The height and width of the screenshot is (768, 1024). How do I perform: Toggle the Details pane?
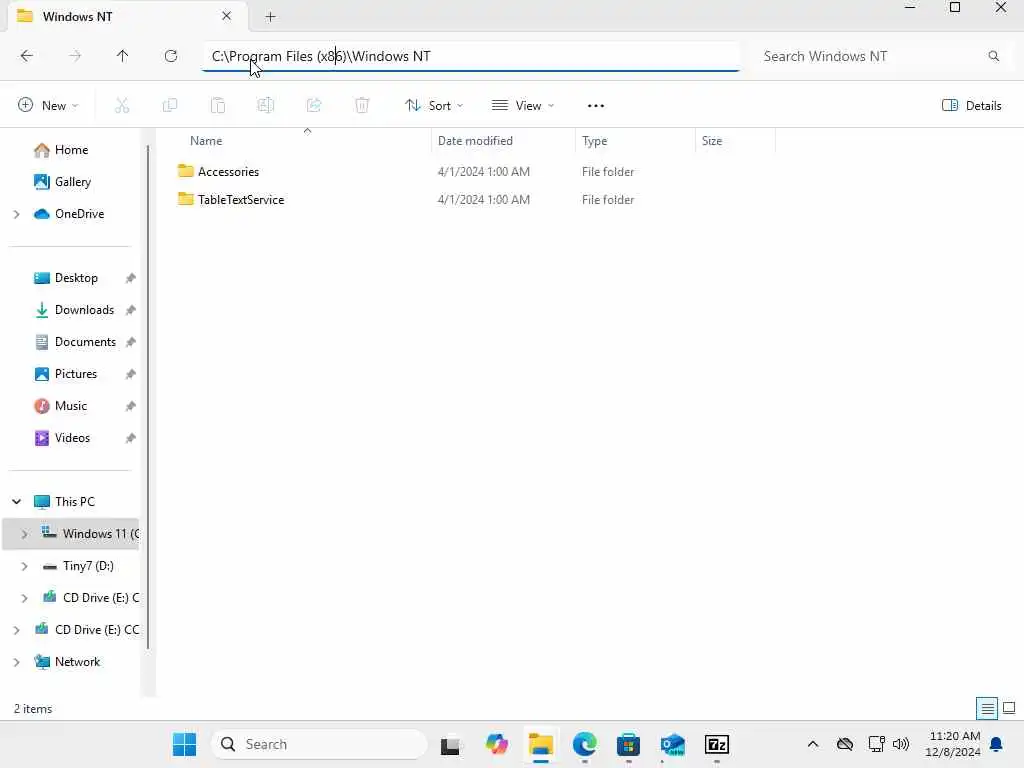tap(972, 106)
